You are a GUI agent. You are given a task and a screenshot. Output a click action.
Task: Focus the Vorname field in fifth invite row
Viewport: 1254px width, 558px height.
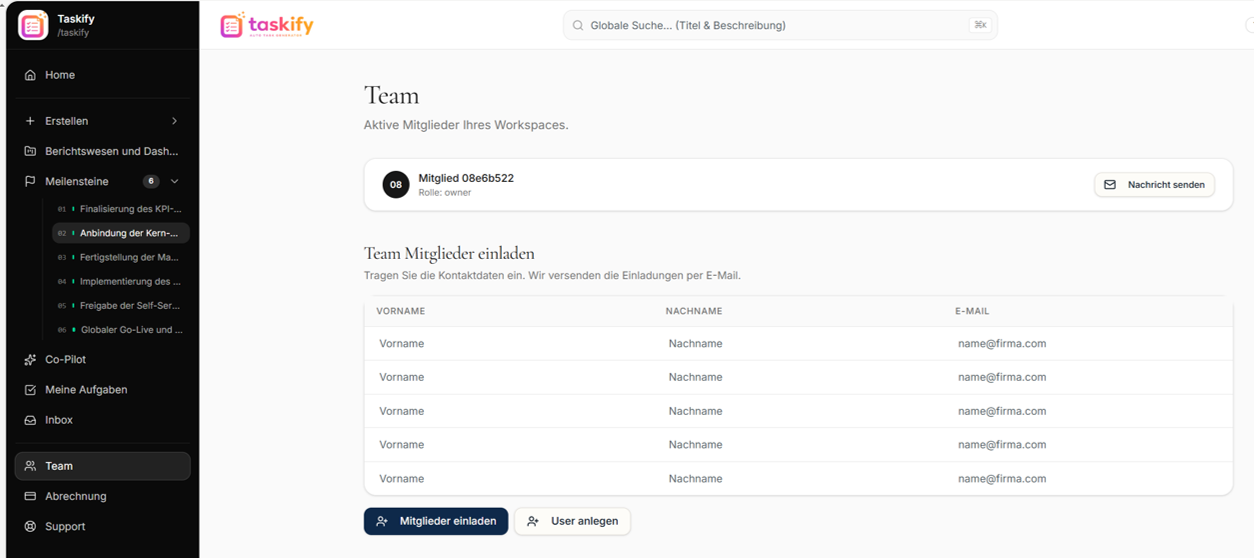tap(510, 479)
